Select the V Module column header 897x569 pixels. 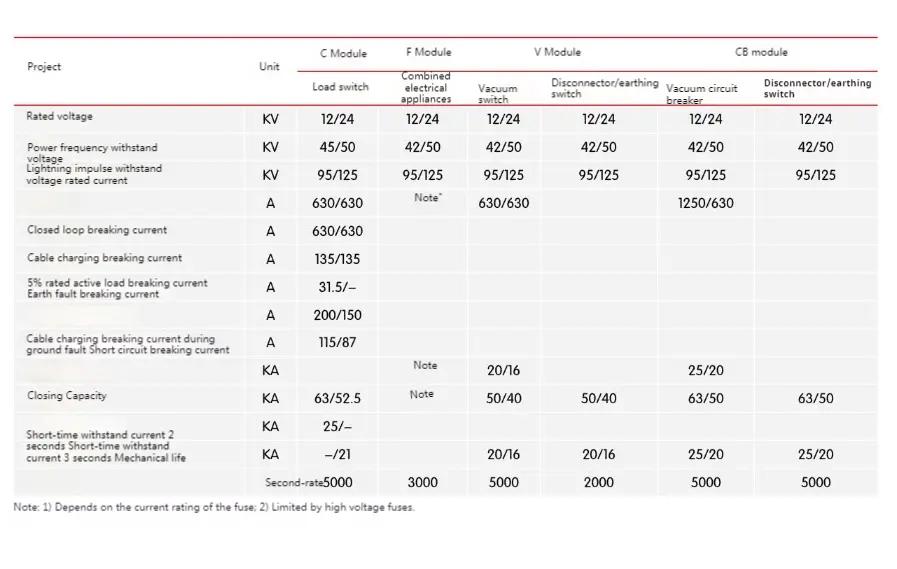pyautogui.click(x=557, y=52)
